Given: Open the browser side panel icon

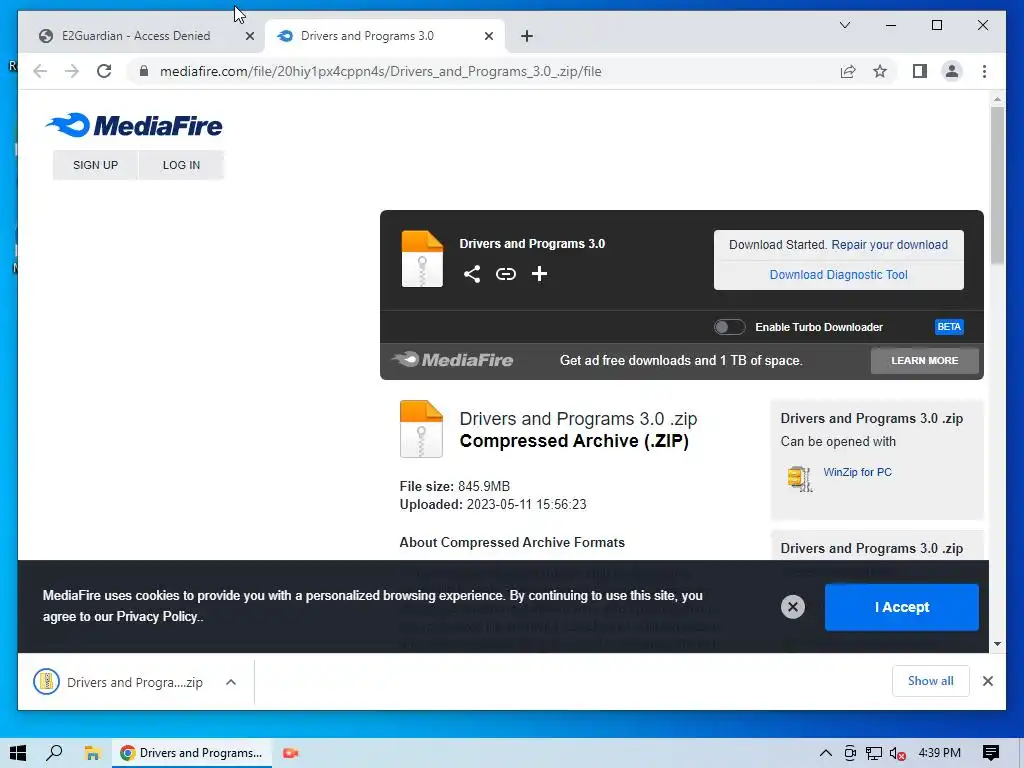Looking at the screenshot, I should click(920, 71).
